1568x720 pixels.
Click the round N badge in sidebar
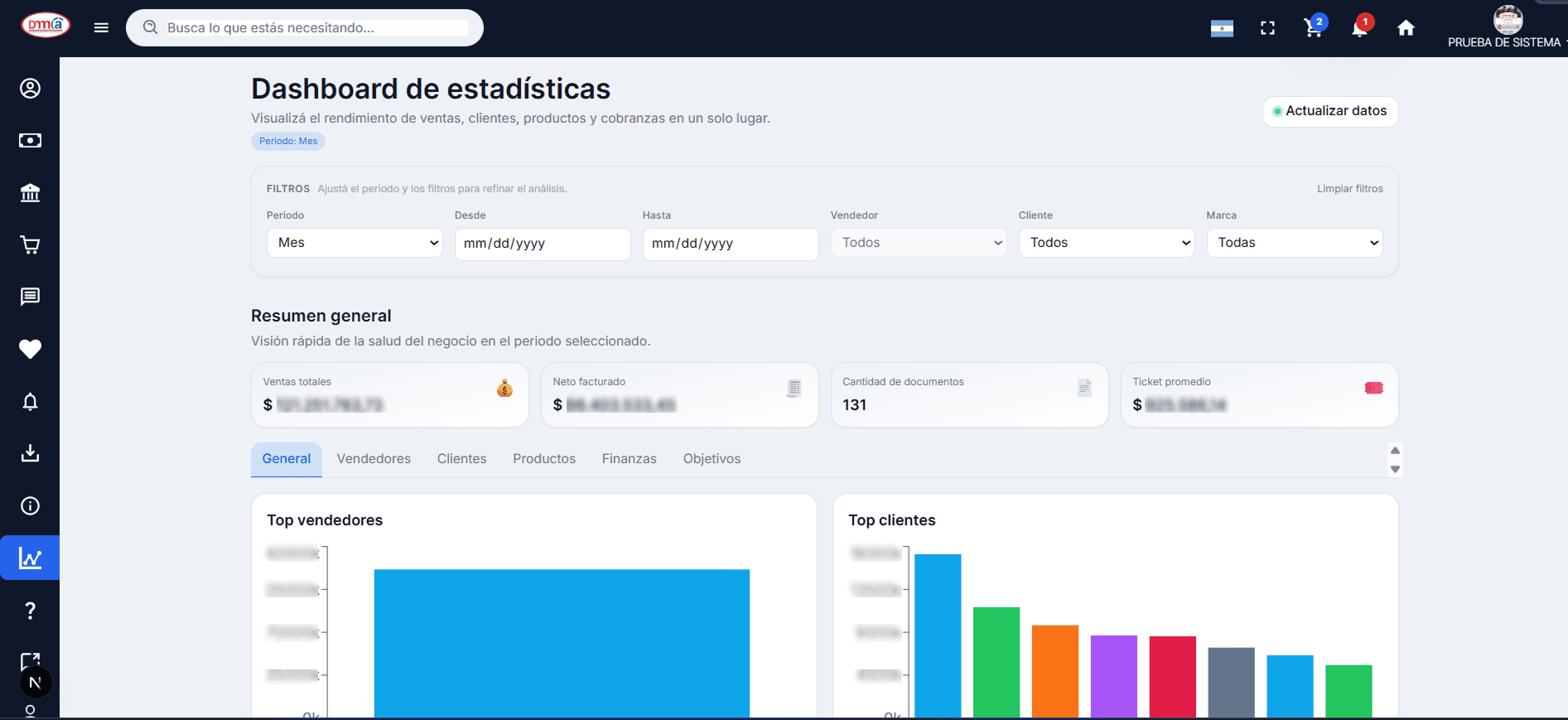(35, 683)
